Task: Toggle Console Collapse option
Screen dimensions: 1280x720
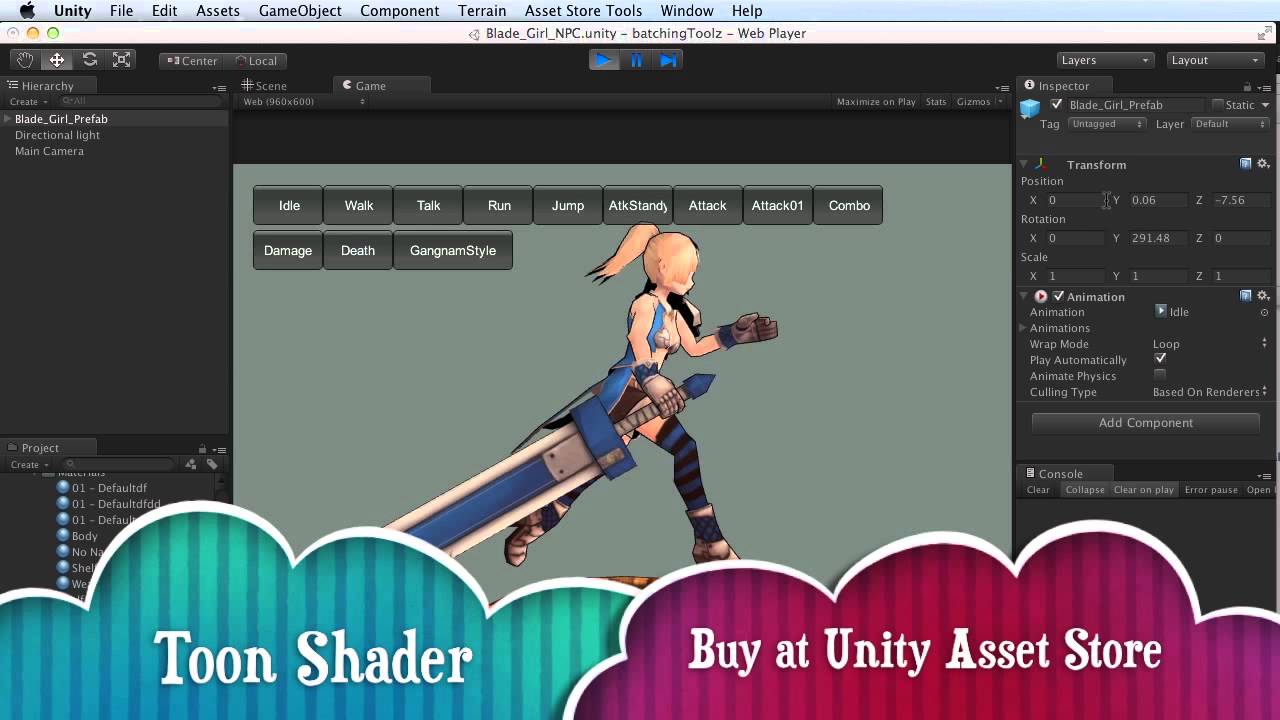Action: tap(1085, 490)
